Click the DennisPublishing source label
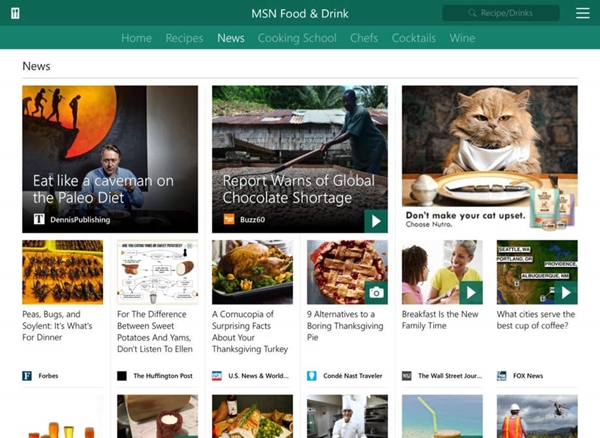The height and width of the screenshot is (438, 600). [x=80, y=220]
